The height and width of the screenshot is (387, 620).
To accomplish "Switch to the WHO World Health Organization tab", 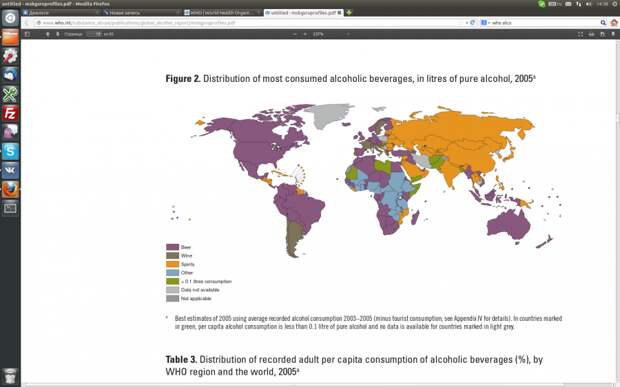I will pos(222,13).
